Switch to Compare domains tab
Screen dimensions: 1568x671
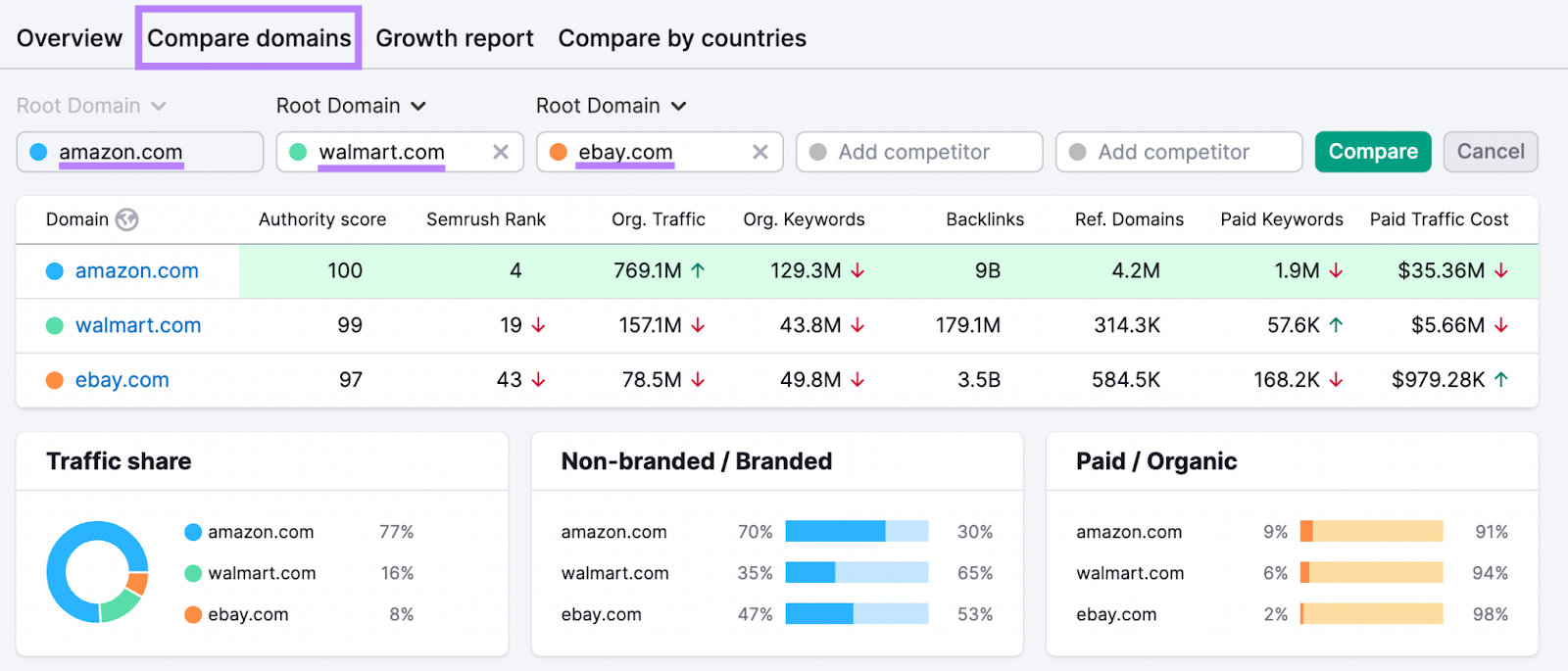click(x=249, y=38)
